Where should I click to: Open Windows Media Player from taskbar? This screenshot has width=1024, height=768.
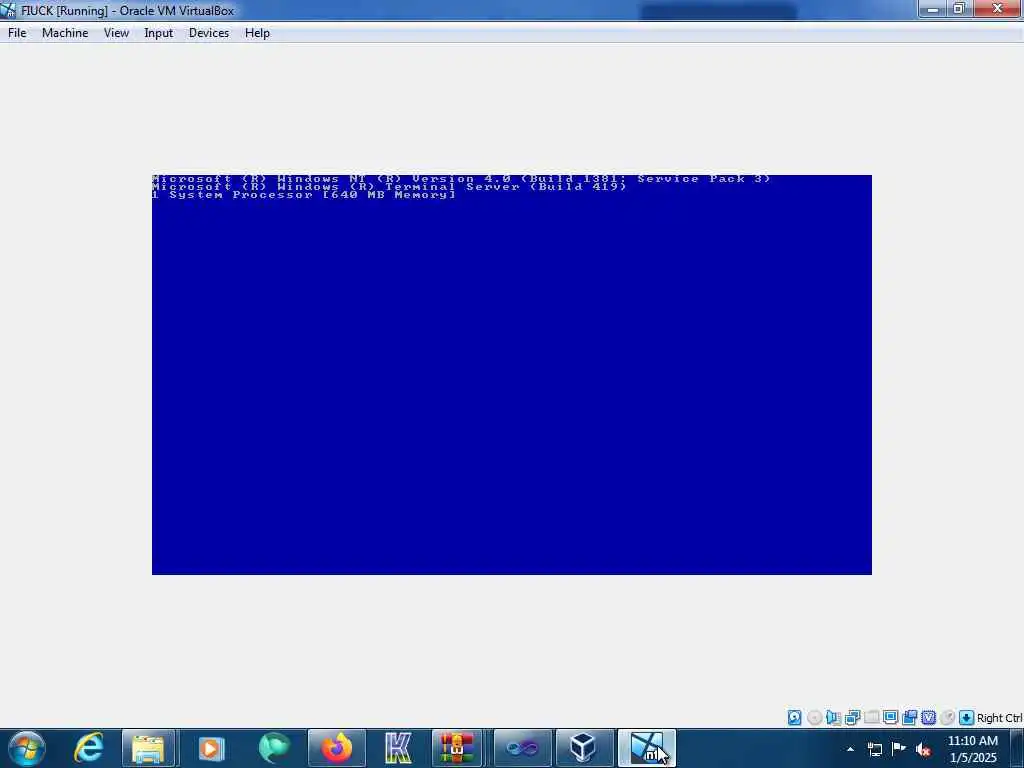pyautogui.click(x=211, y=748)
